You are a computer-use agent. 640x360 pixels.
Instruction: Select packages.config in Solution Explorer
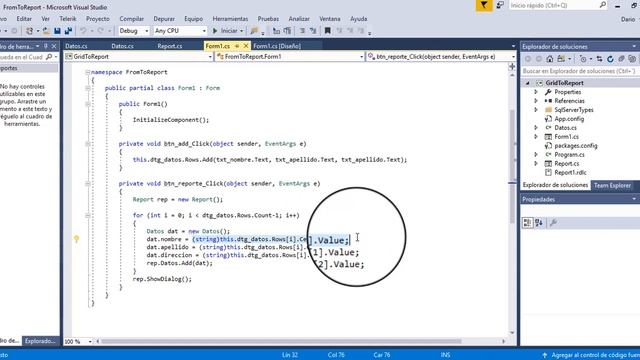pos(576,146)
